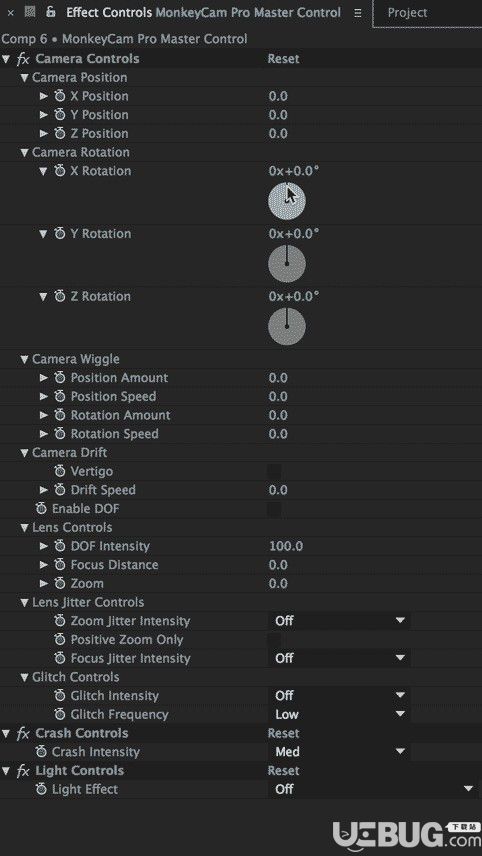482x856 pixels.
Task: Tick the Positive Zoom Only checkbox
Action: tap(274, 640)
